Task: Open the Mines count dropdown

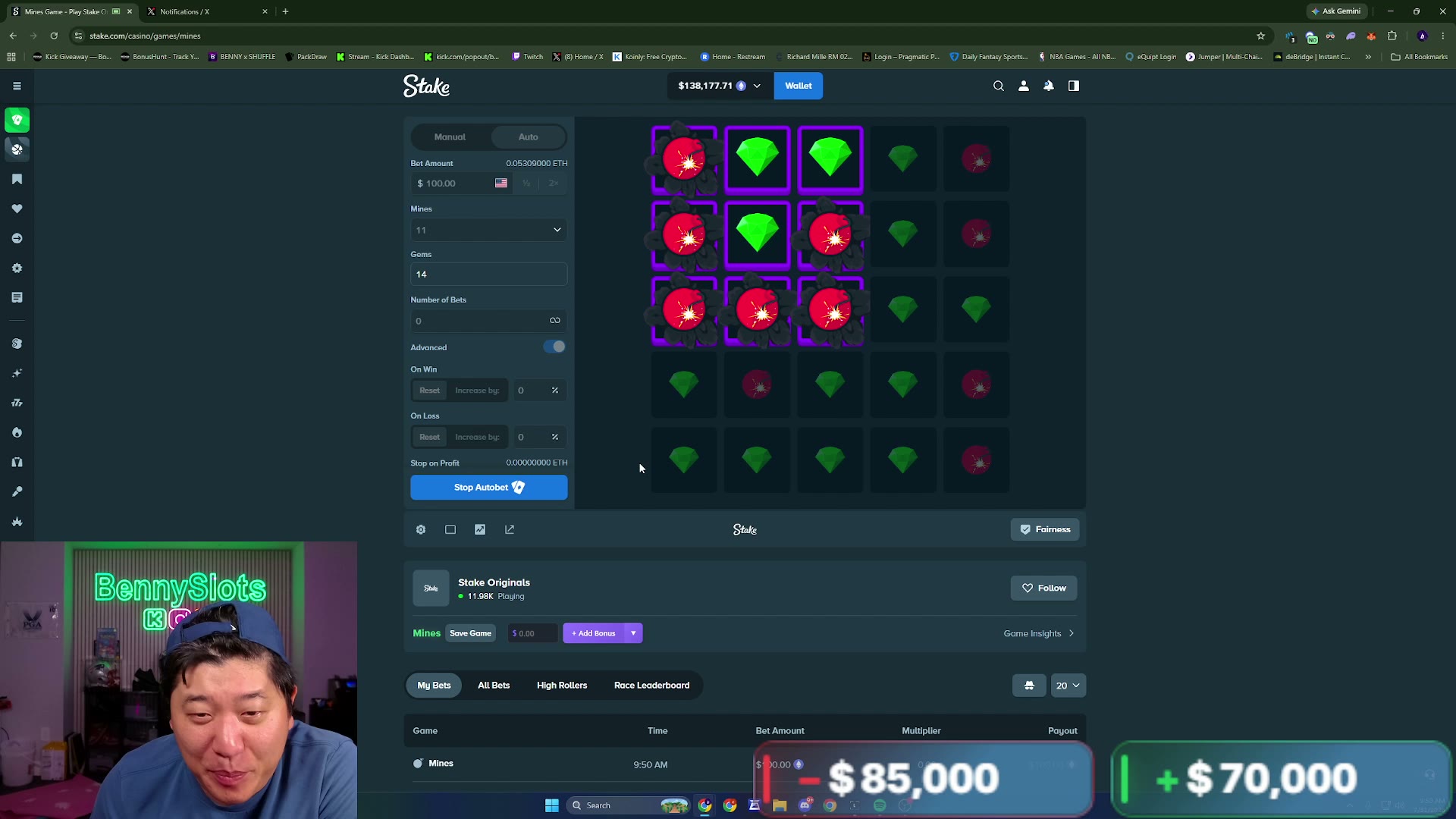Action: click(x=489, y=230)
